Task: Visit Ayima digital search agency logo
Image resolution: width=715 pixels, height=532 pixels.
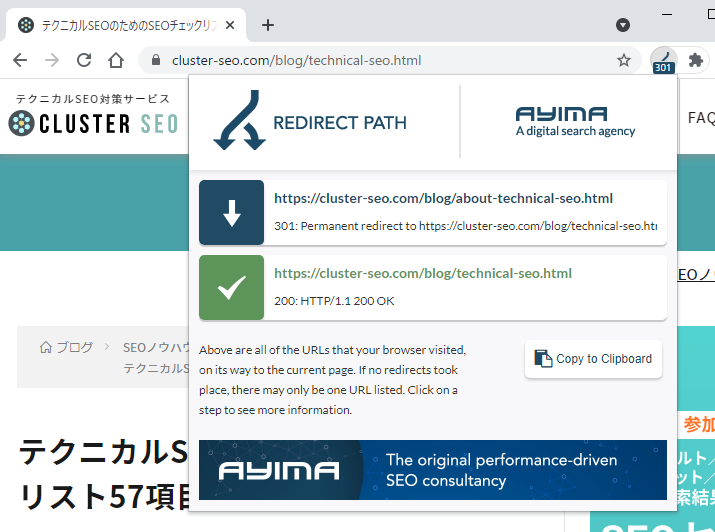Action: click(x=575, y=121)
